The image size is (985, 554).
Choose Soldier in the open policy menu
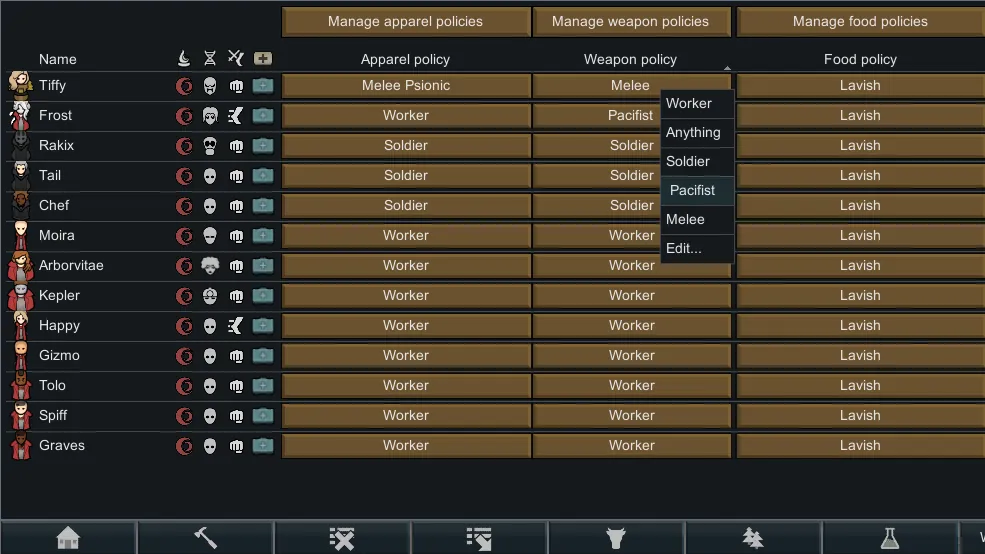688,161
